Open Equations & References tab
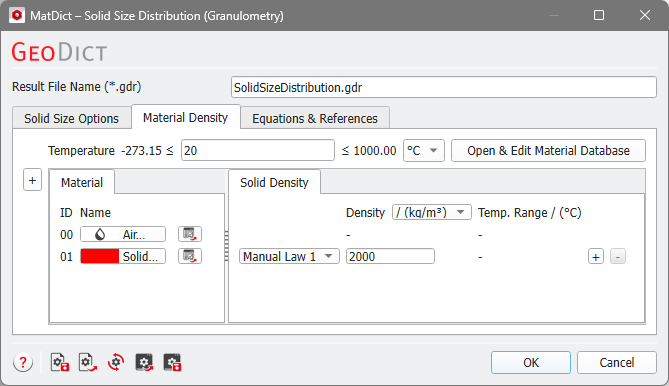669x386 pixels. point(315,118)
